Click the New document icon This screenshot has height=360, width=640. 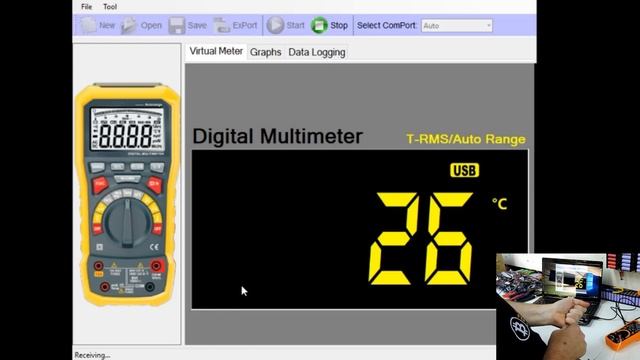coord(88,25)
